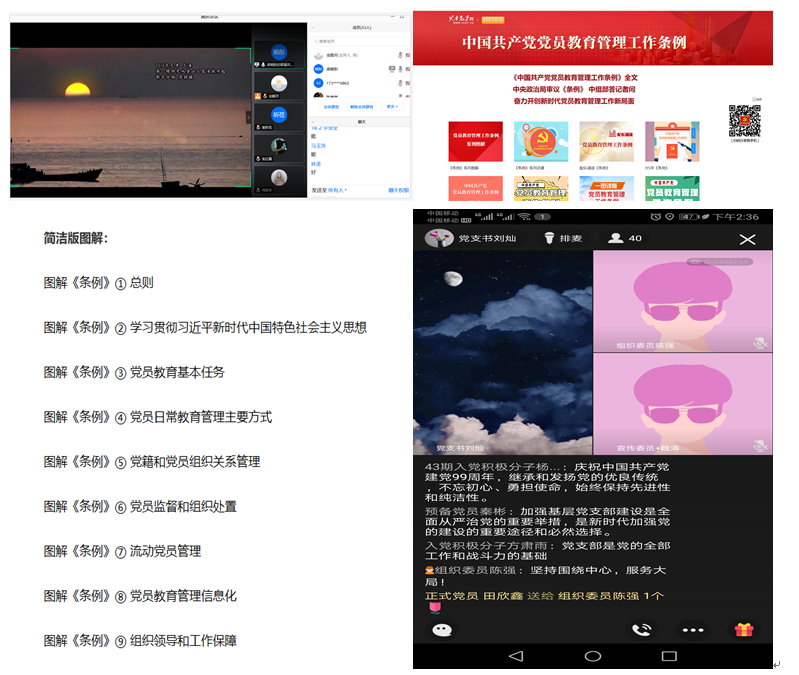Tap the Android recent apps square button

click(x=669, y=656)
